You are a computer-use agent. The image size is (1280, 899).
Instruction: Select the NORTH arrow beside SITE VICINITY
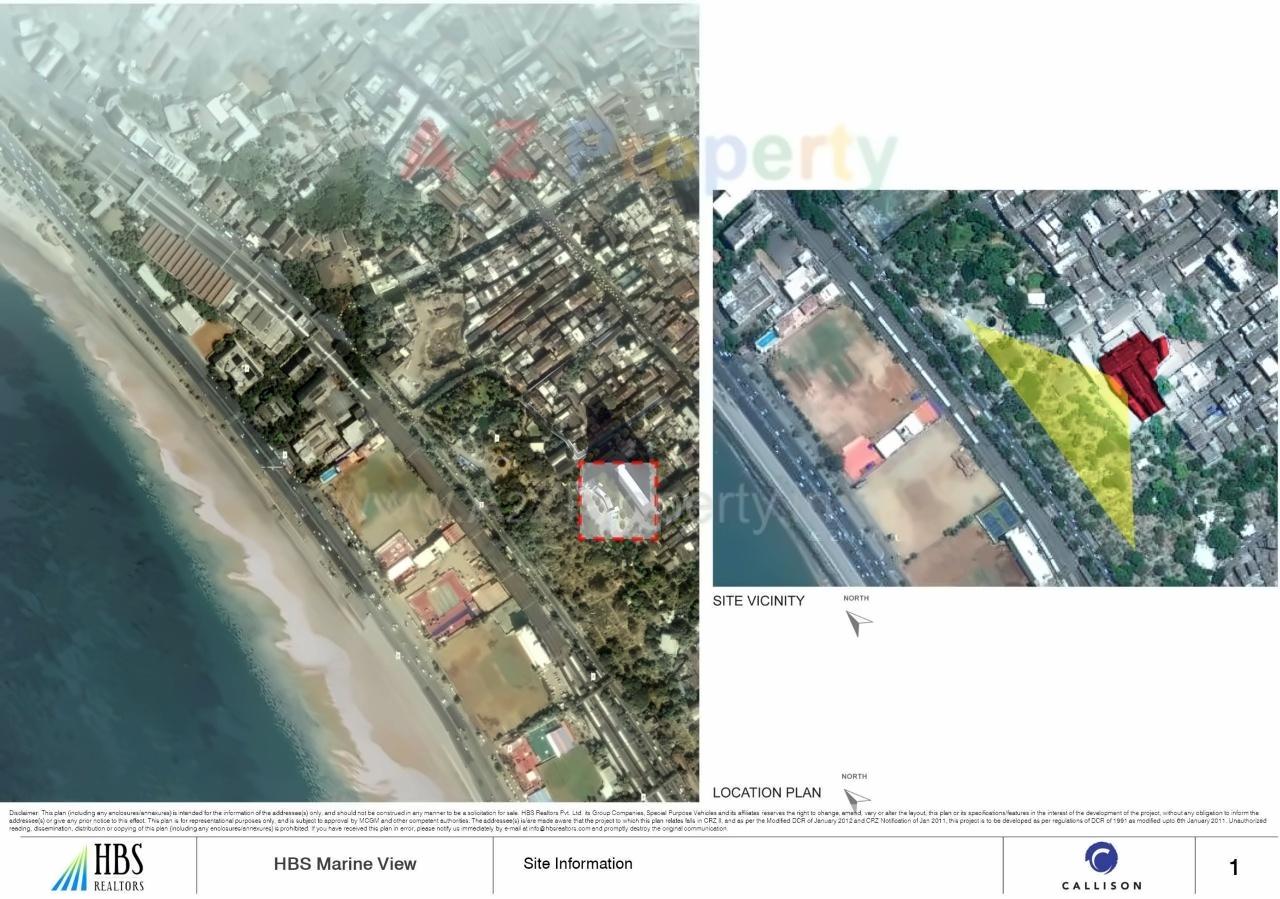(x=857, y=620)
